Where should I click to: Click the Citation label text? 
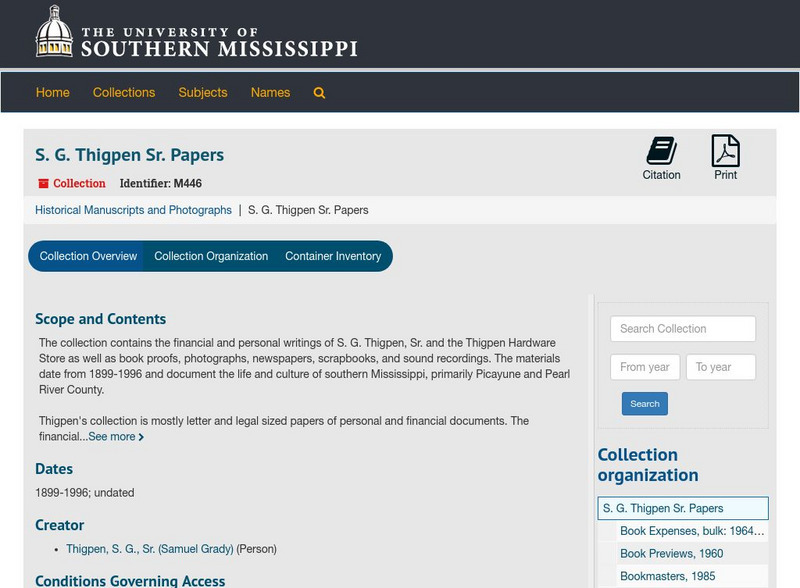661,175
